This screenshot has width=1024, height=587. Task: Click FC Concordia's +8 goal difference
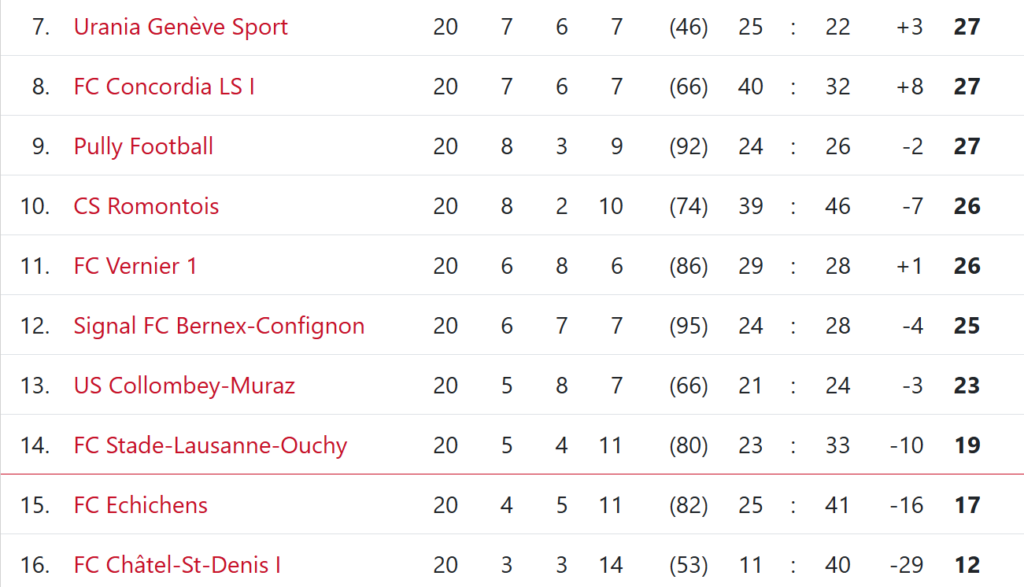(909, 86)
